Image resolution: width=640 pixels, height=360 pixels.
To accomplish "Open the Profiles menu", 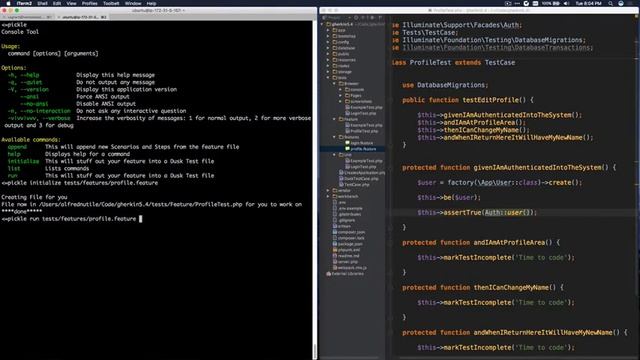I will pyautogui.click(x=89, y=3).
